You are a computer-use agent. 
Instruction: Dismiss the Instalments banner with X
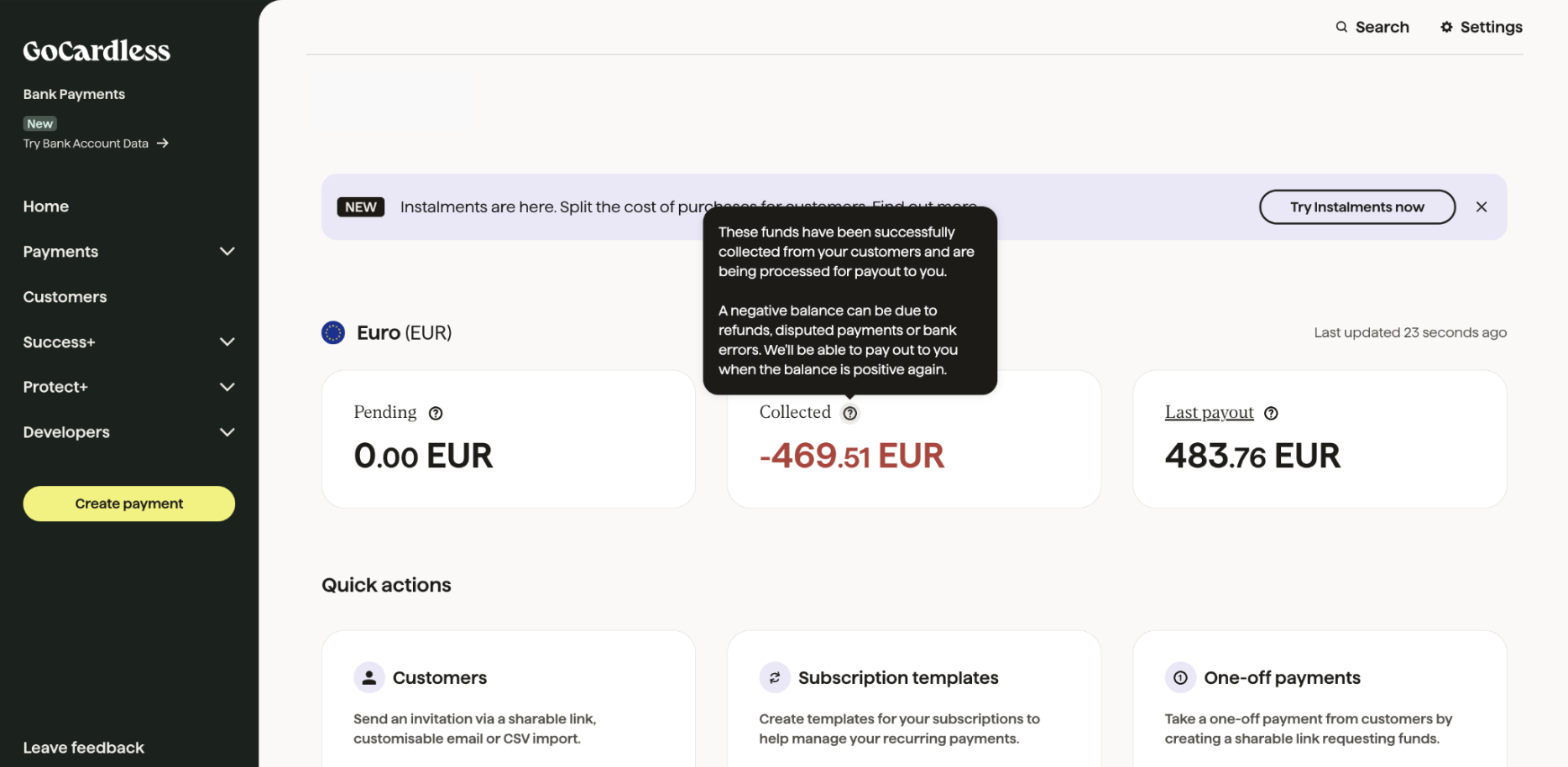pos(1482,207)
